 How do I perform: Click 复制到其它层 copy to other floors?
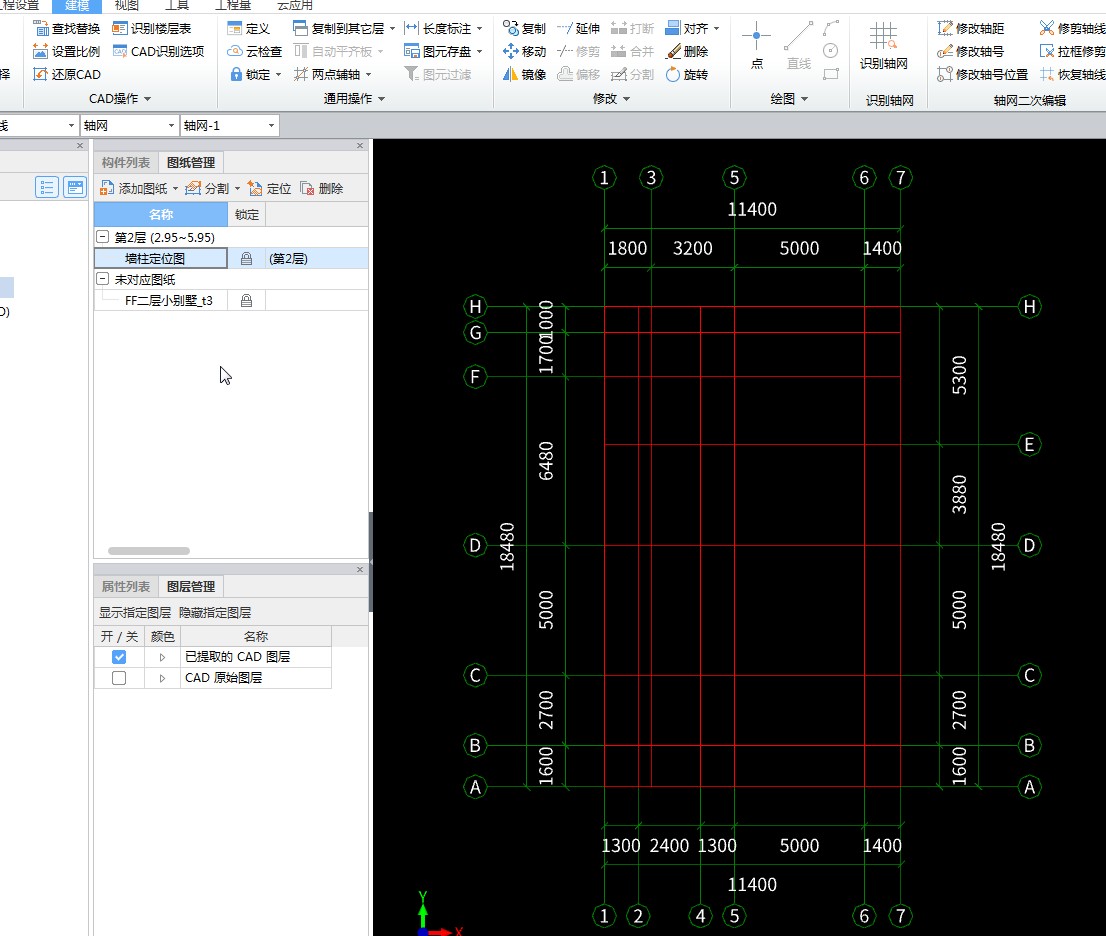pyautogui.click(x=339, y=28)
